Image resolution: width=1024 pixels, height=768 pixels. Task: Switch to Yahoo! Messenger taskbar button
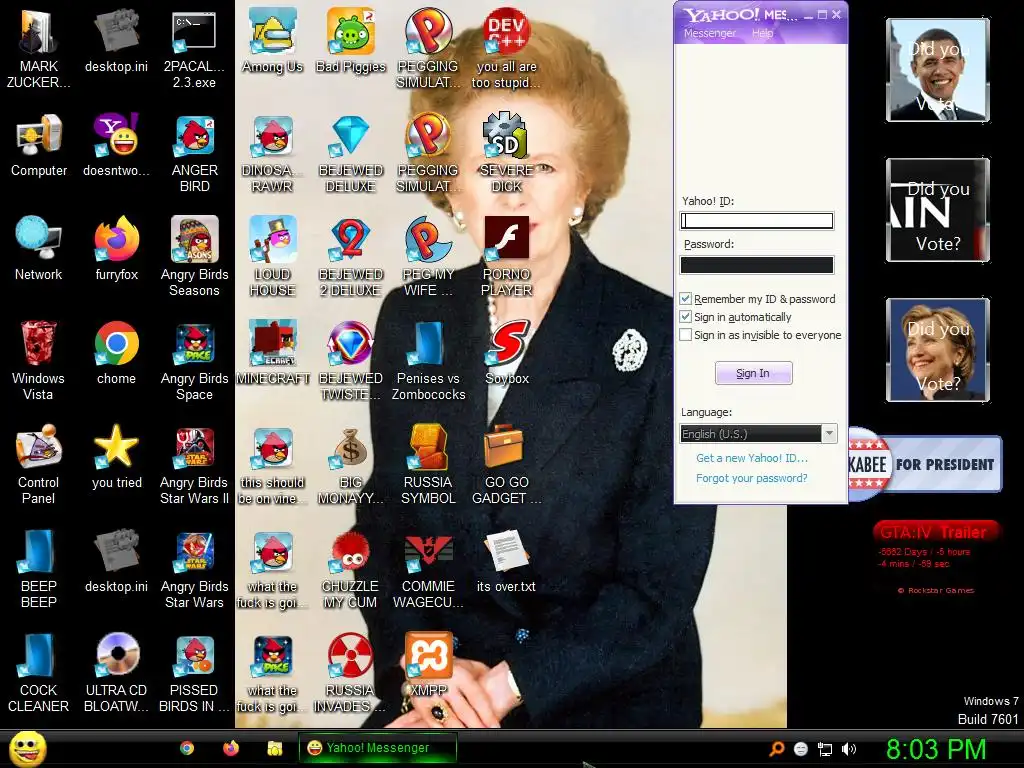point(377,748)
